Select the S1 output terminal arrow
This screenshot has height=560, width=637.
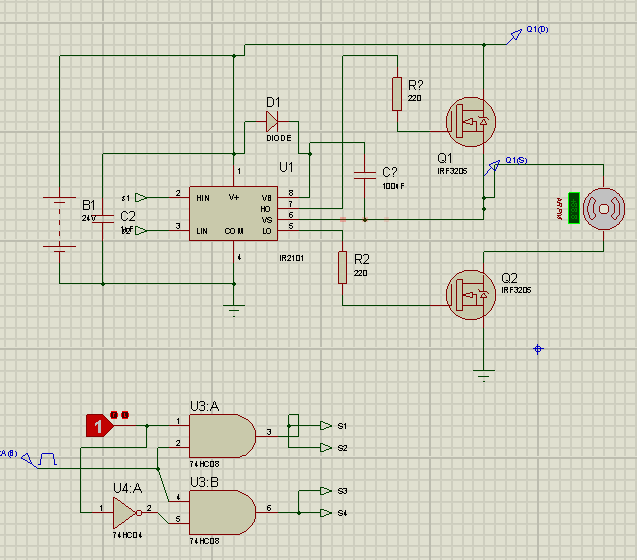click(x=326, y=425)
